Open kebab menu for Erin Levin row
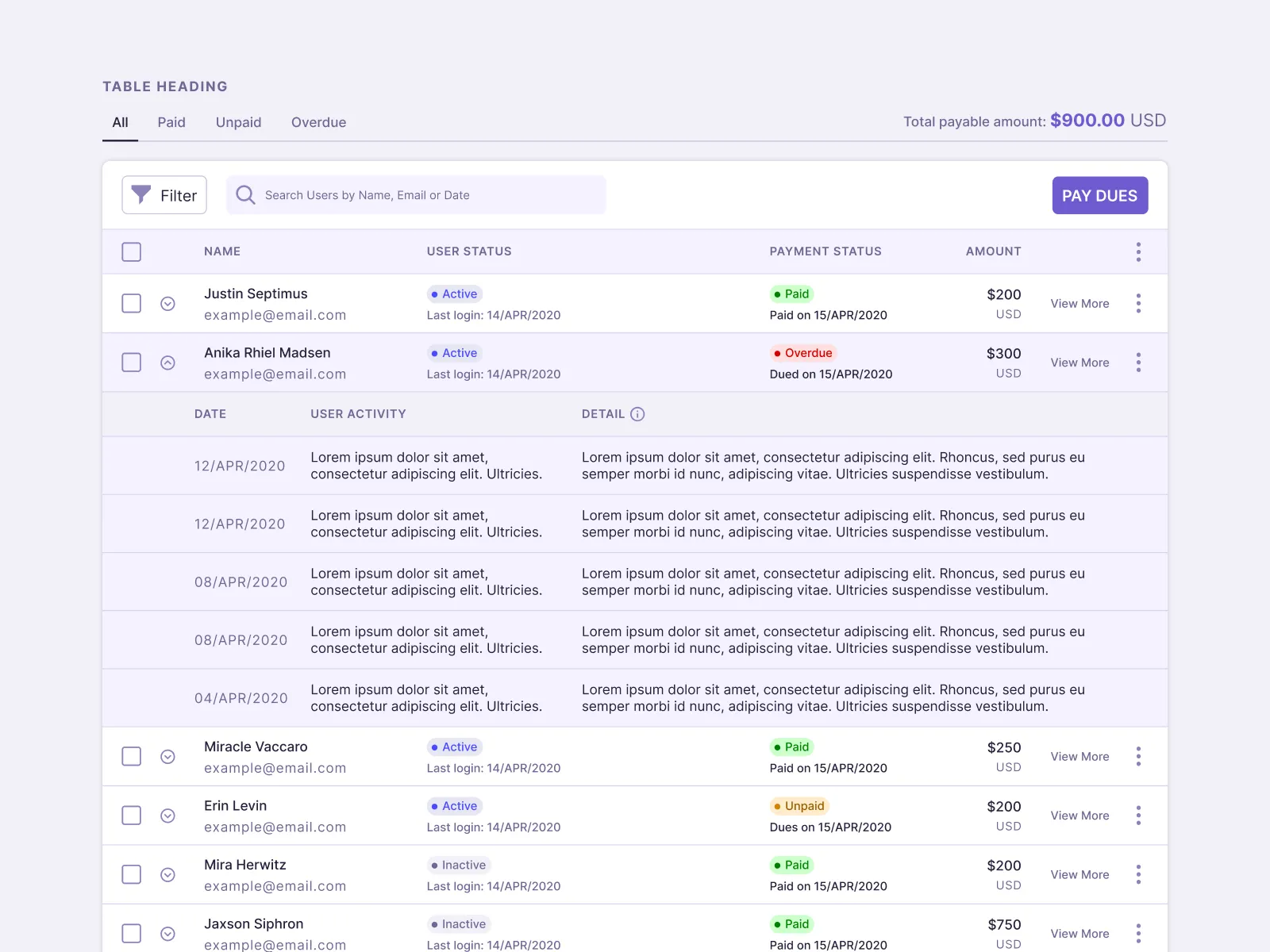The height and width of the screenshot is (952, 1270). point(1138,816)
